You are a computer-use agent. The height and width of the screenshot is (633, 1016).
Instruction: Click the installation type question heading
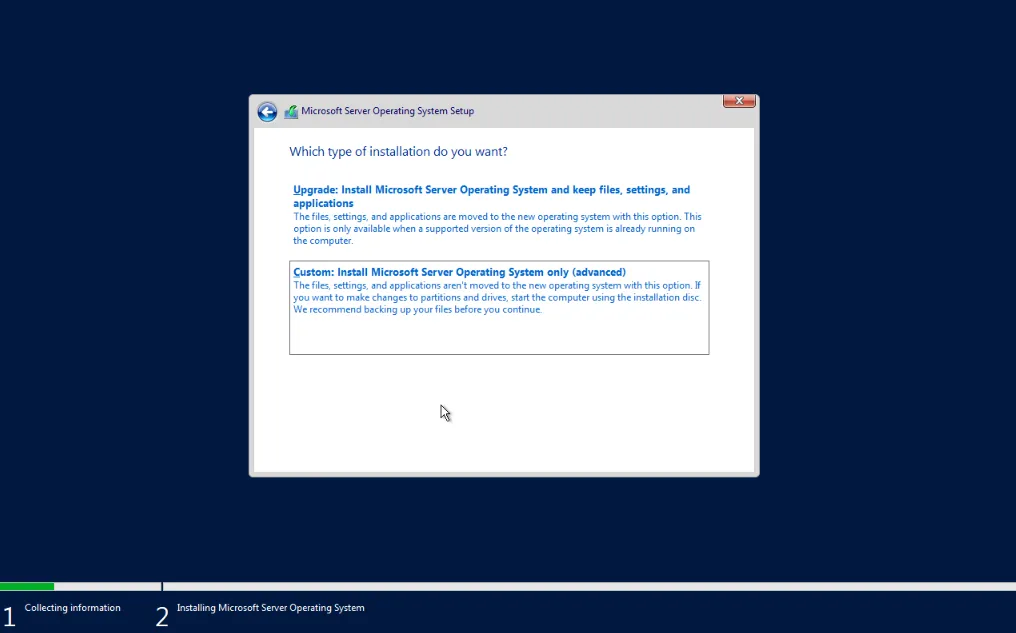(x=398, y=151)
